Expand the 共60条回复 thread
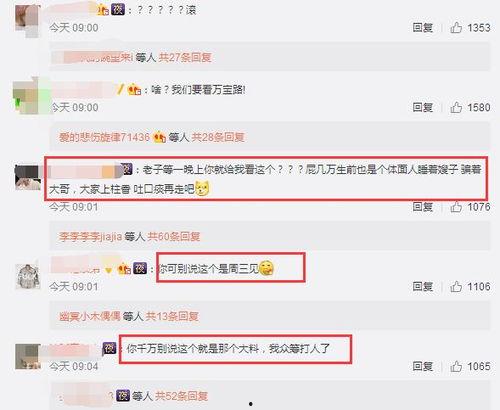Viewport: 500px width, 410px height. point(174,237)
